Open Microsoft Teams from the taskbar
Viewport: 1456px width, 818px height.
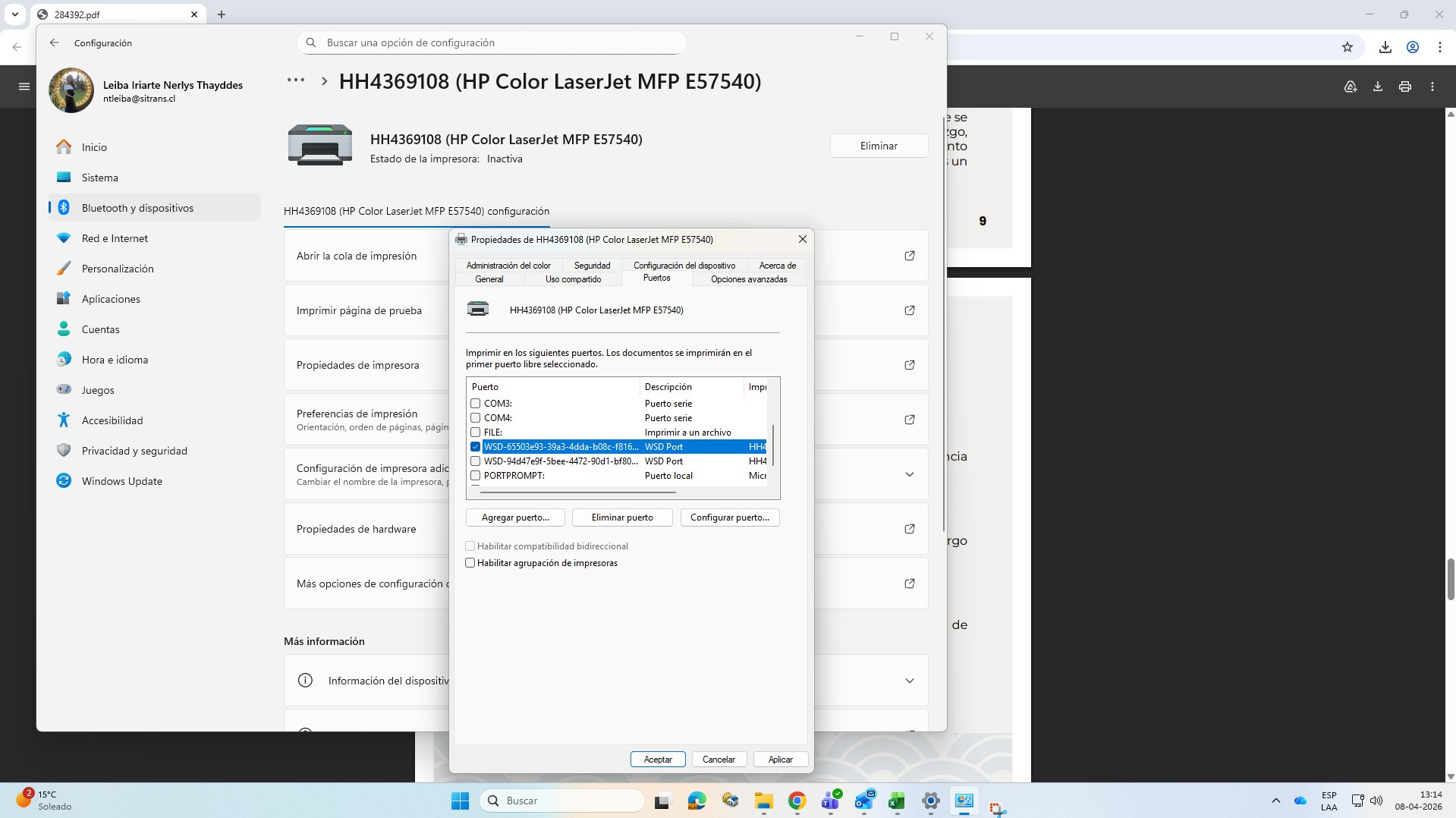point(831,801)
